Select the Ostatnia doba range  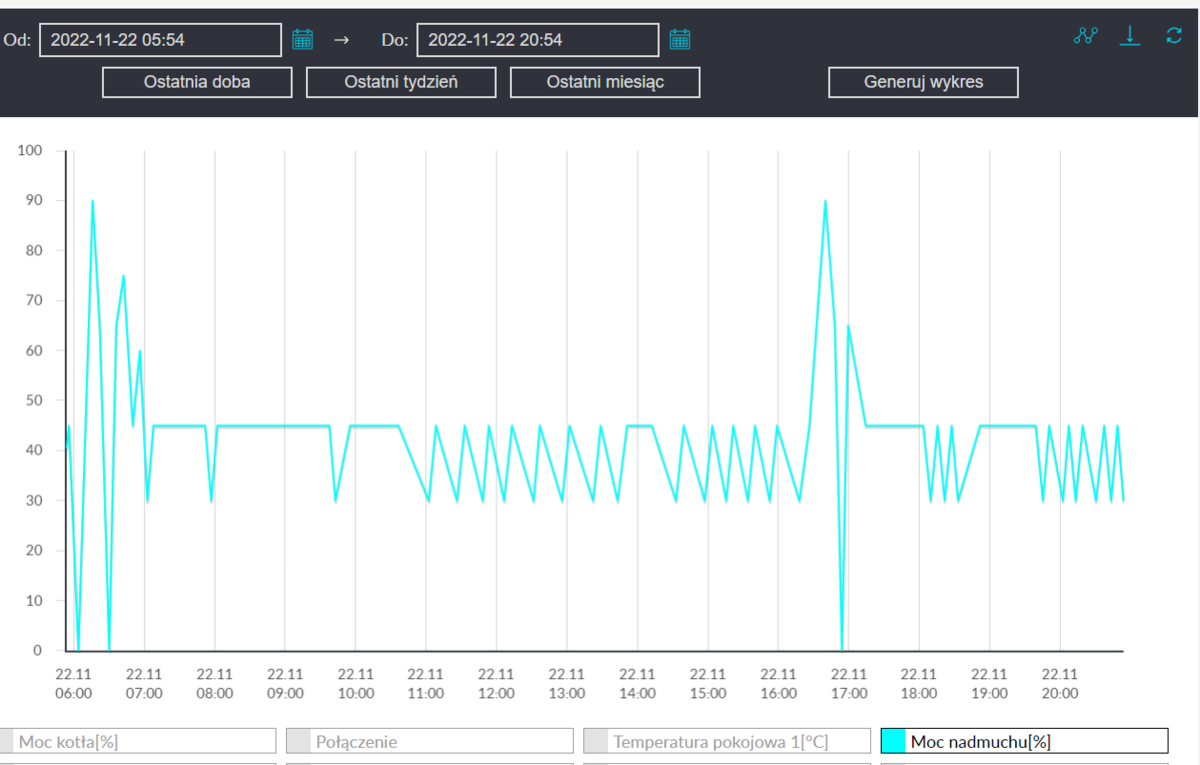pos(197,82)
